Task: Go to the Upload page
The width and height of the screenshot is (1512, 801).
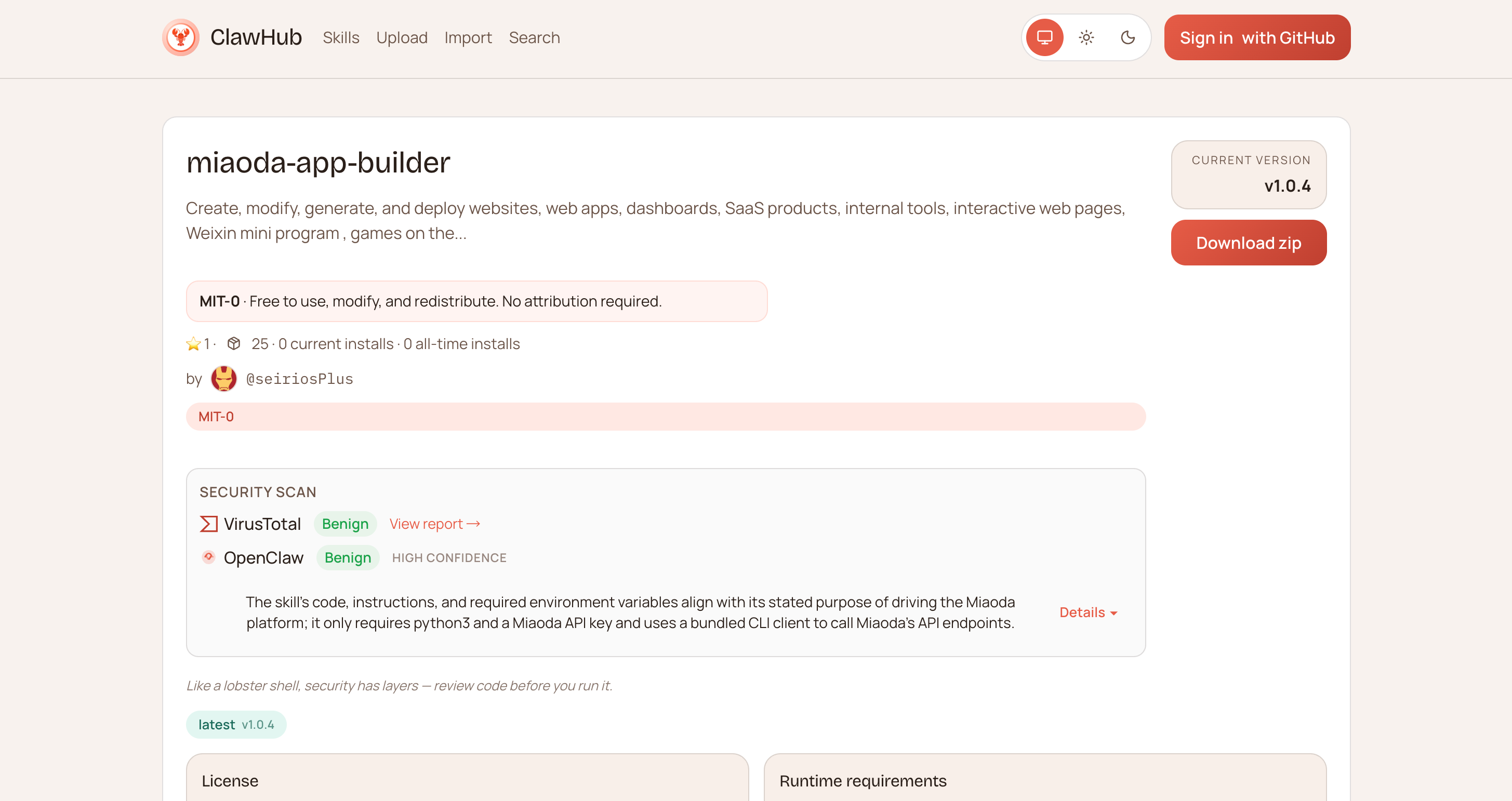Action: pos(402,37)
